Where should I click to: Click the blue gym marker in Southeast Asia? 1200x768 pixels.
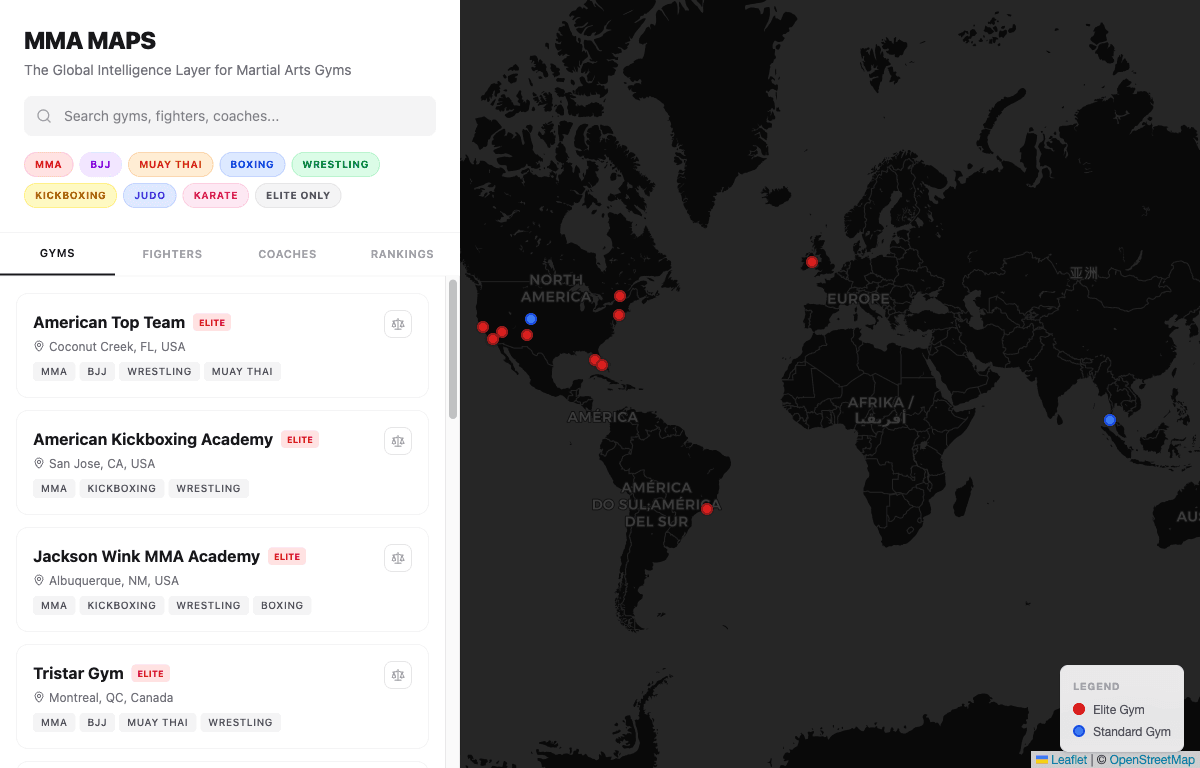[1109, 420]
